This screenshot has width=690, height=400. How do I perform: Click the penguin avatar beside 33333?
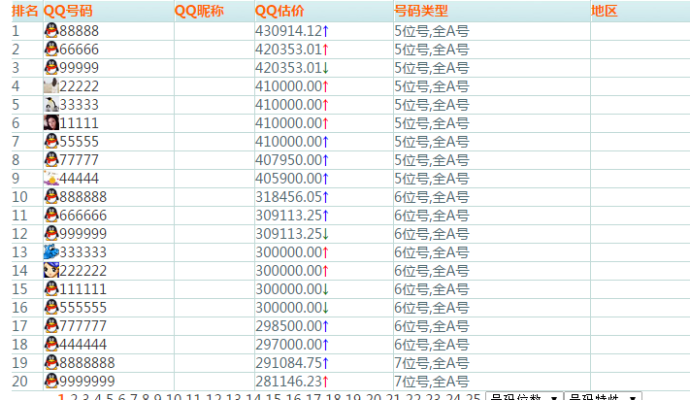(x=51, y=104)
